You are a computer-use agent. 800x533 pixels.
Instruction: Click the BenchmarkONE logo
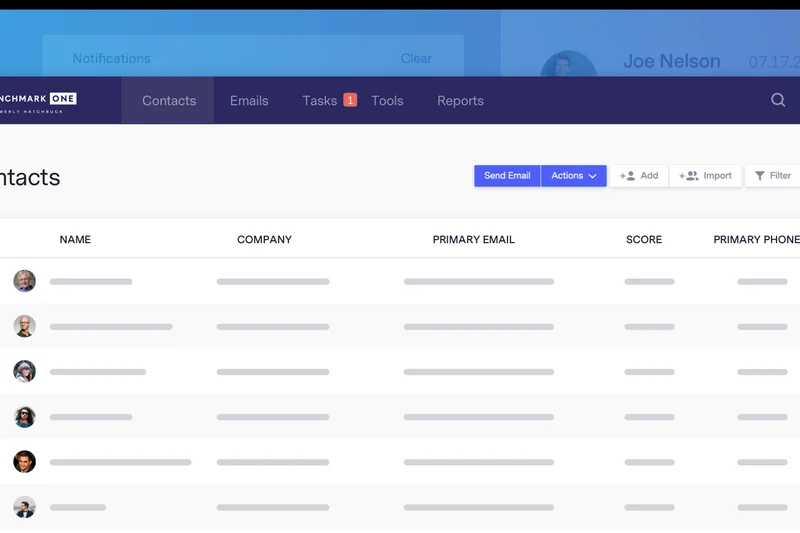(x=38, y=100)
